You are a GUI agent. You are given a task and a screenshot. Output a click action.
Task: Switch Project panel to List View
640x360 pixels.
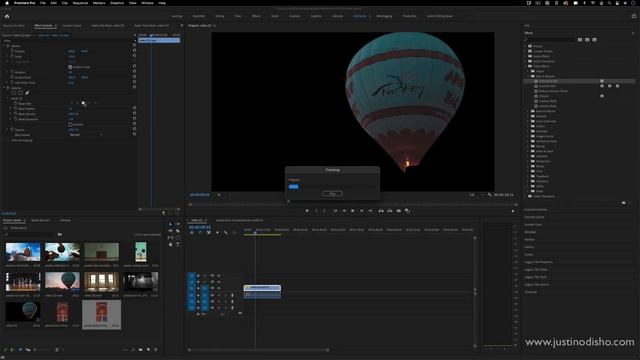coord(13,350)
